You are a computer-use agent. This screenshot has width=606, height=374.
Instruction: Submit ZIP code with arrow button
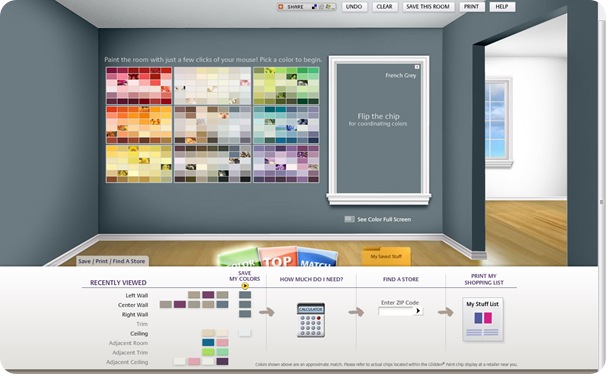click(418, 311)
